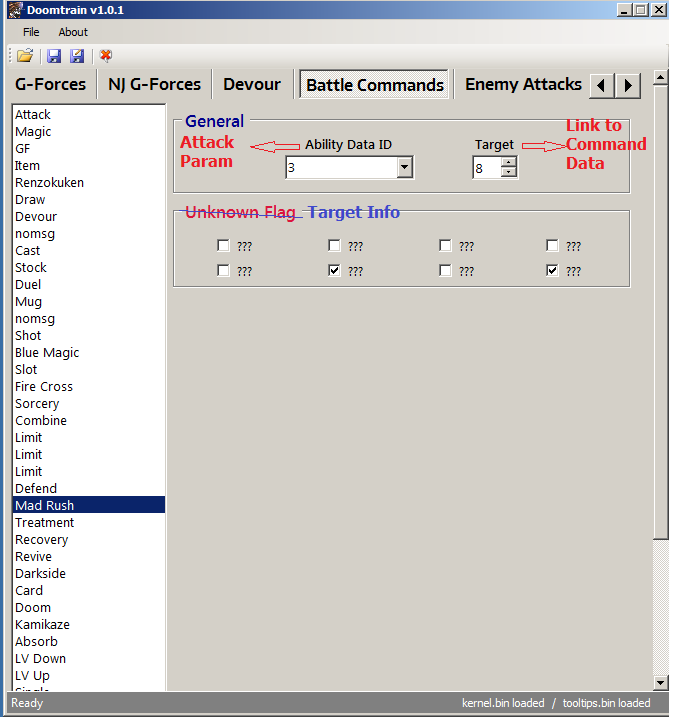Toggle the fourth ??? checkbox in the top row
The image size is (674, 720).
coord(552,246)
